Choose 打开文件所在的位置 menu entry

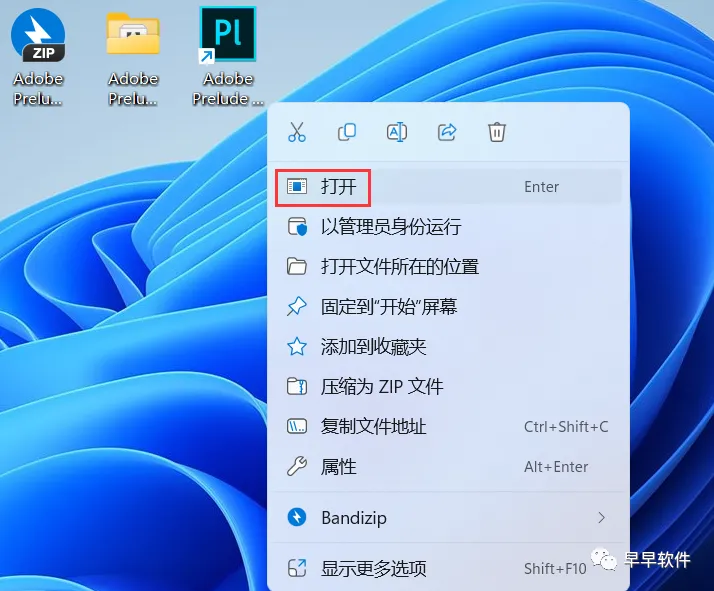449,267
